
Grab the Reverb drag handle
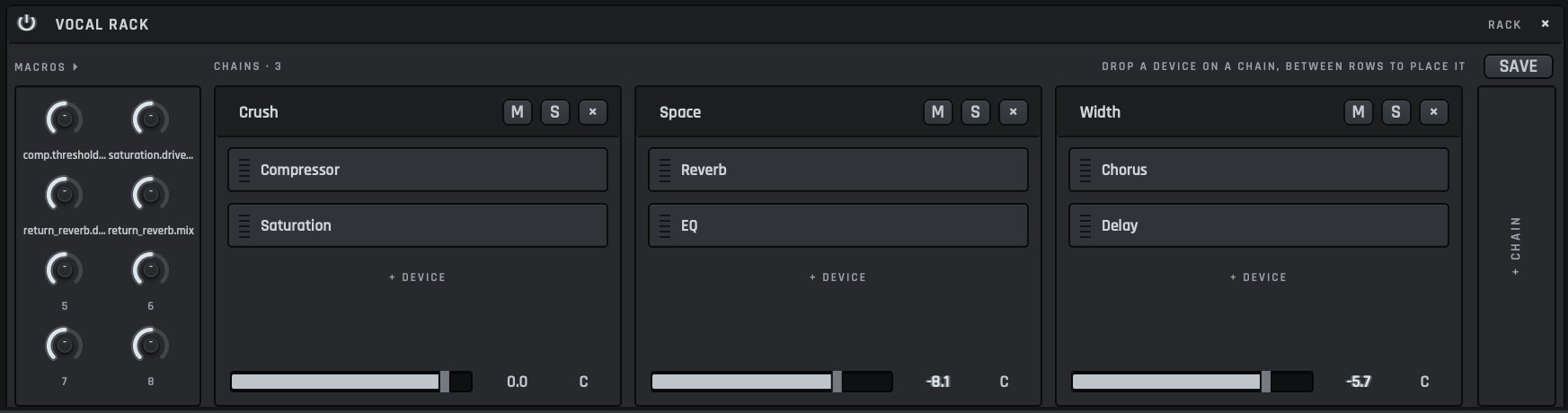tap(665, 170)
